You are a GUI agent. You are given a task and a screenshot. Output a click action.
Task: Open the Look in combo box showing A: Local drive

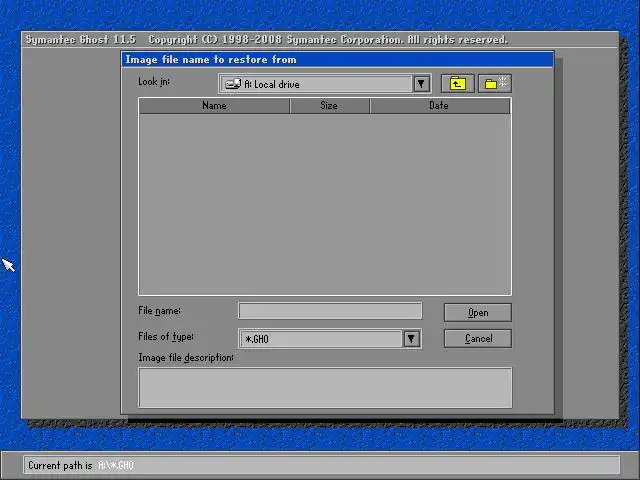tap(325, 84)
